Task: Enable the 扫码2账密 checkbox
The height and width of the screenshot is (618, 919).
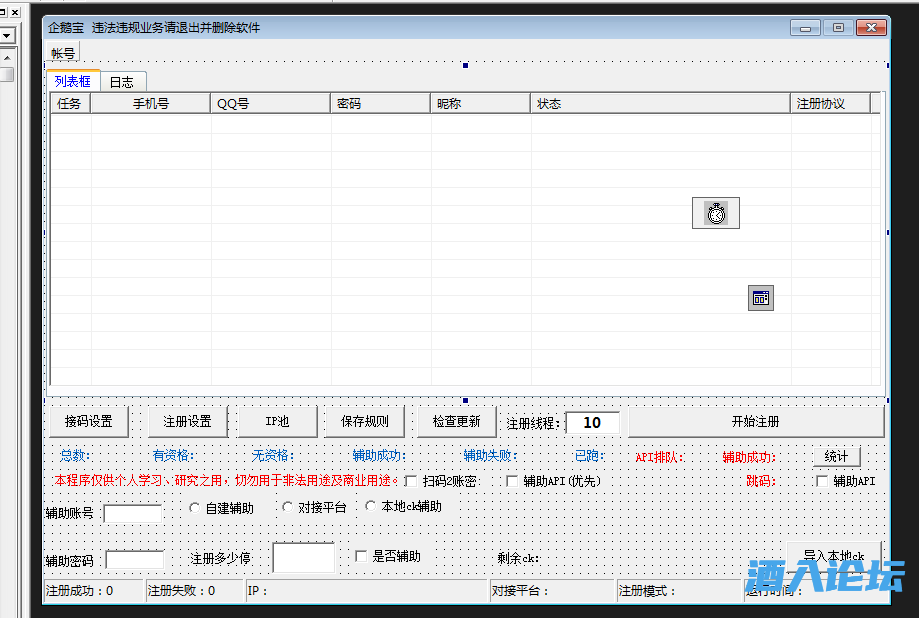Action: (411, 481)
